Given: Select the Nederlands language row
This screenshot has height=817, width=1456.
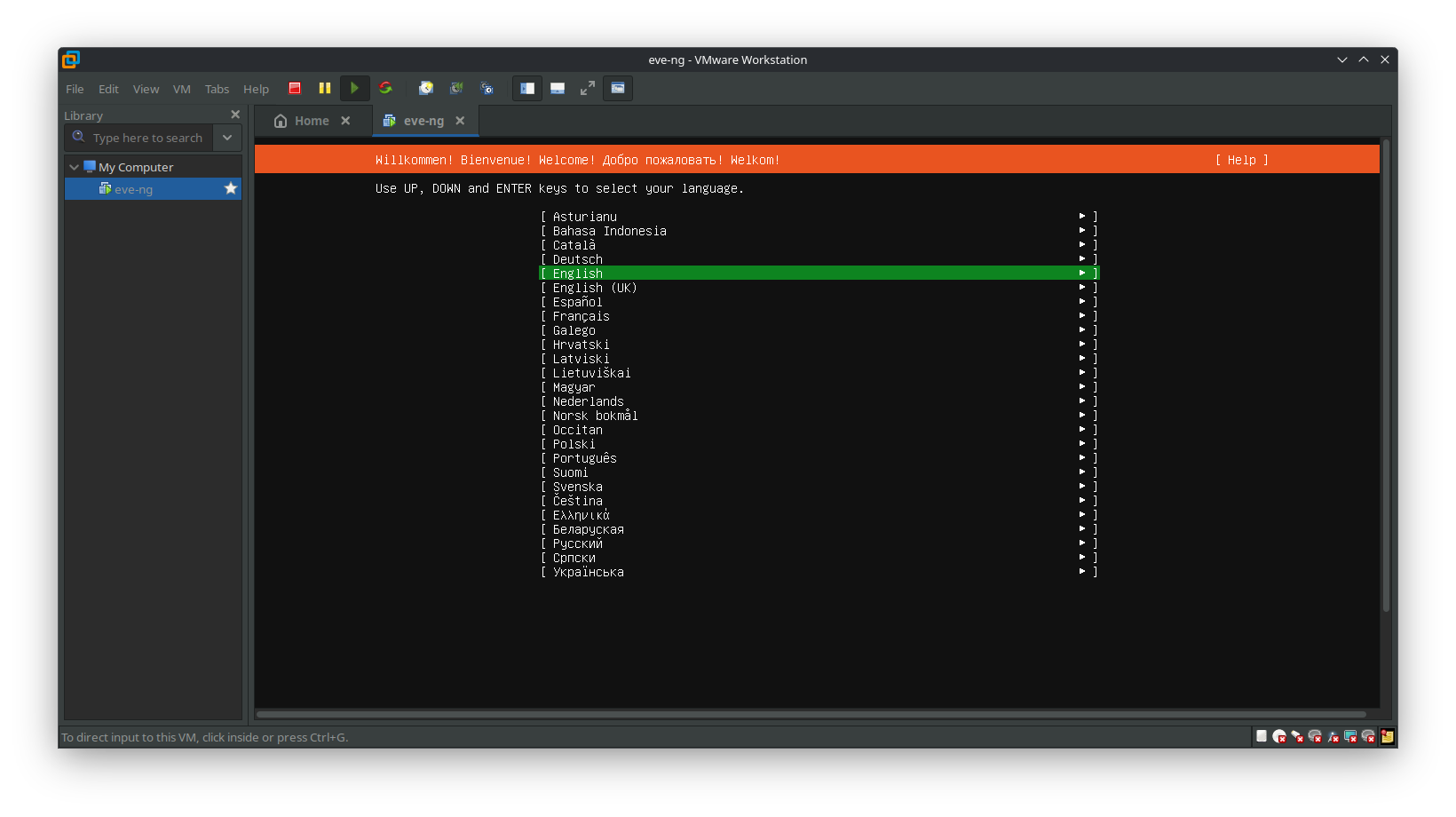Looking at the screenshot, I should click(x=819, y=401).
